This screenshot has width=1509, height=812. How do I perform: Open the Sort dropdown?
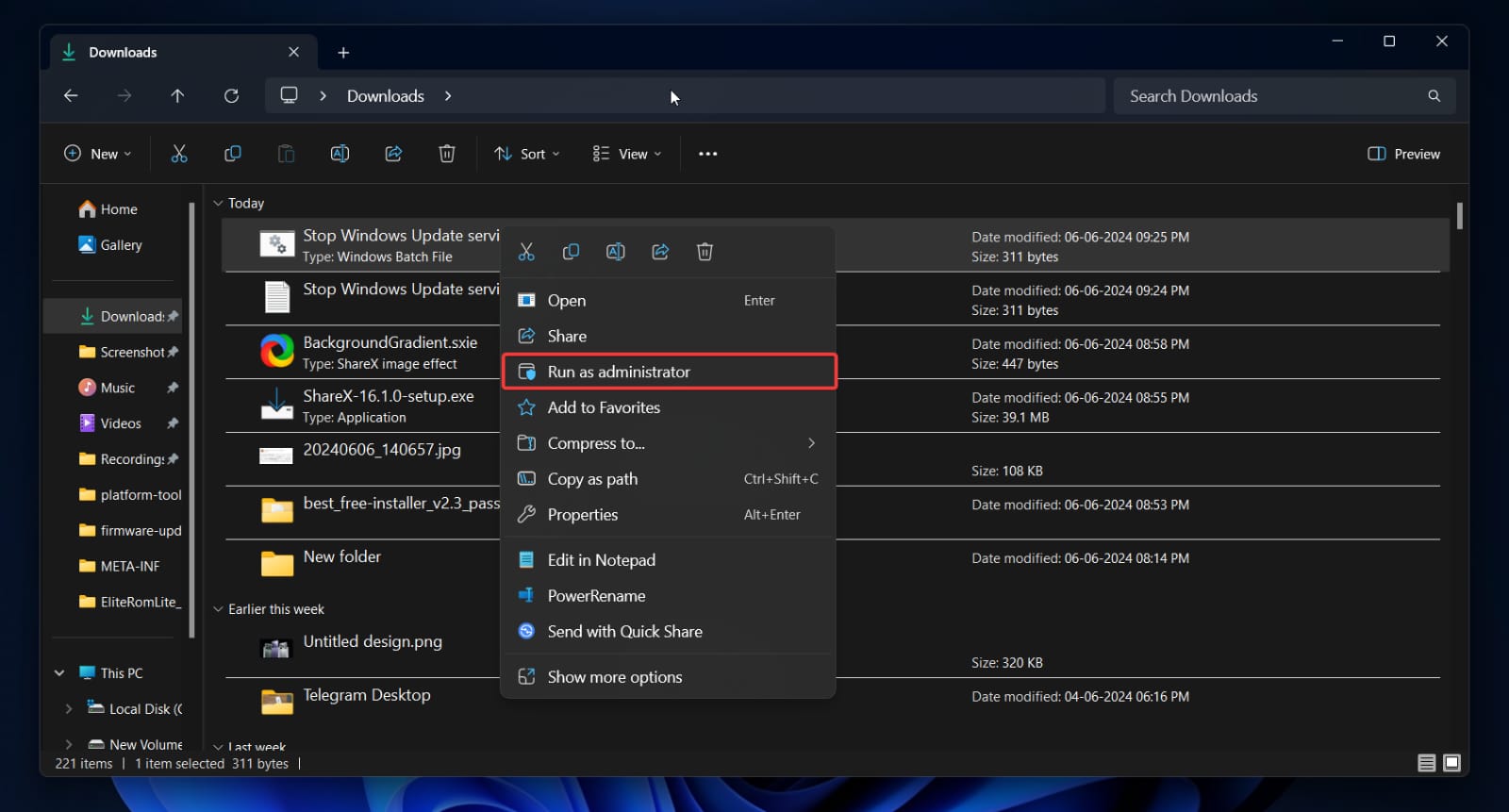click(527, 154)
